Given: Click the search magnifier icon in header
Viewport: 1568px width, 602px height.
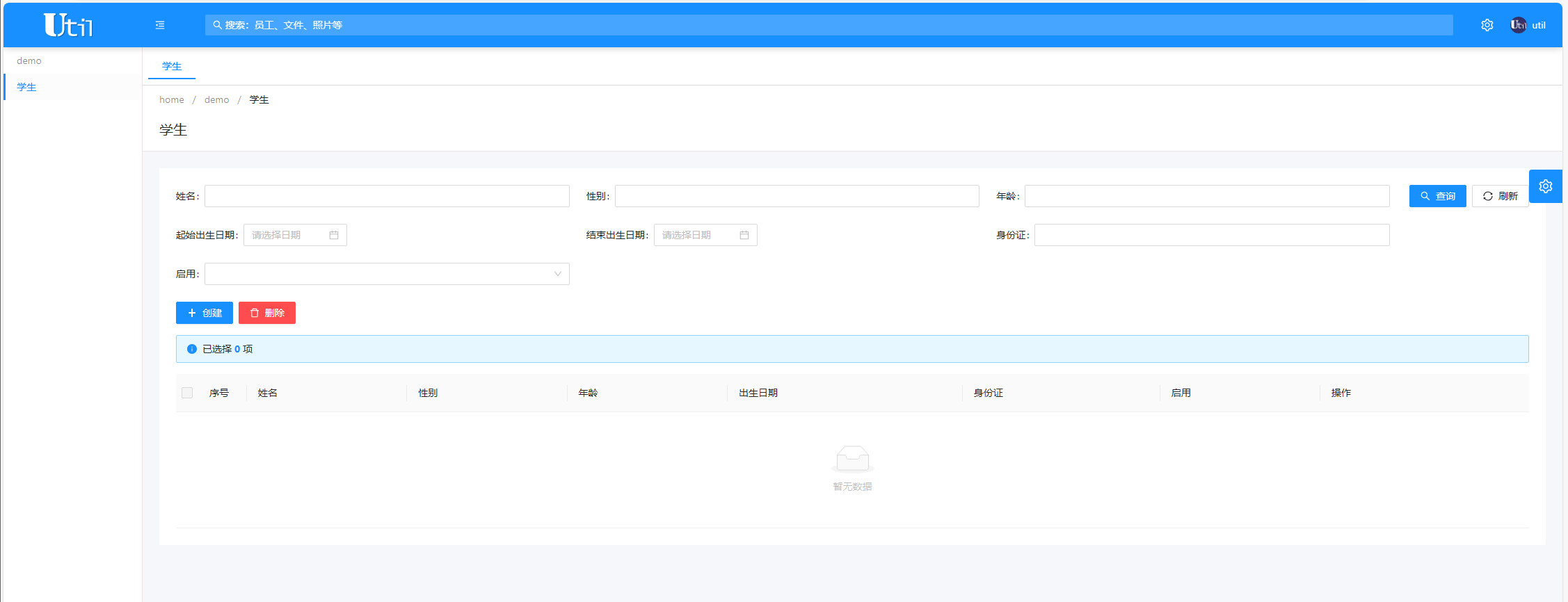Looking at the screenshot, I should tap(218, 25).
